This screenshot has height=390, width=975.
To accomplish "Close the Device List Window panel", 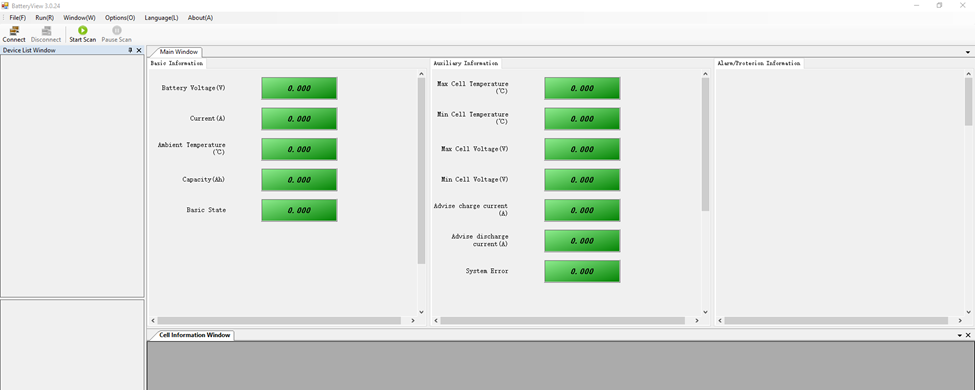I will (139, 50).
